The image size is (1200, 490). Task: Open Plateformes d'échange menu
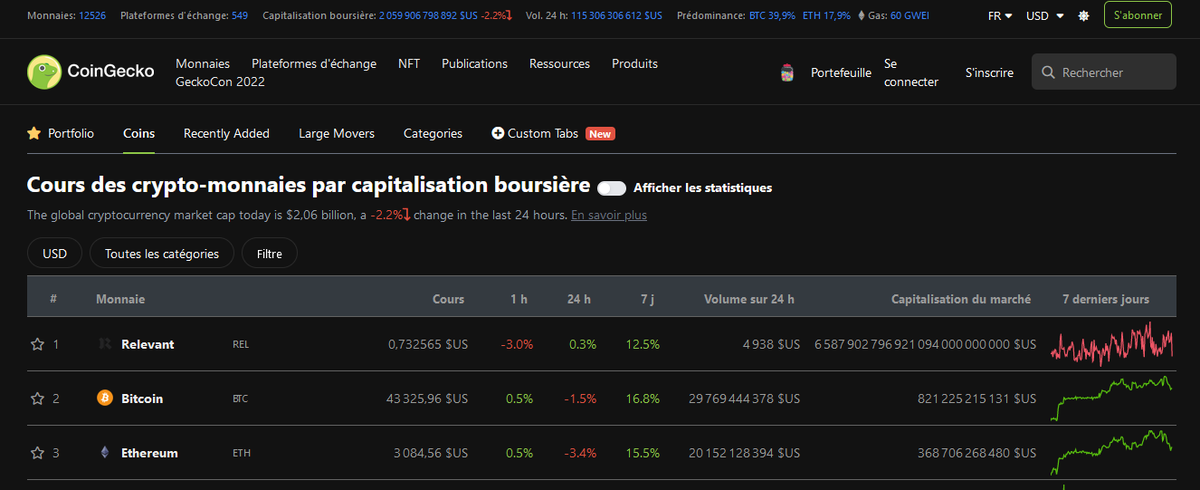(x=314, y=63)
